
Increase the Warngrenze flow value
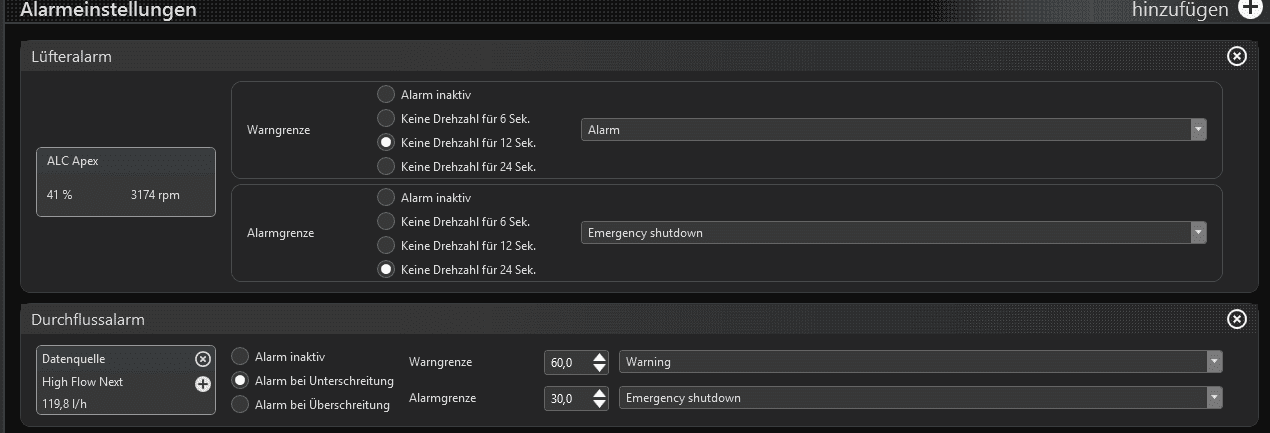point(600,356)
